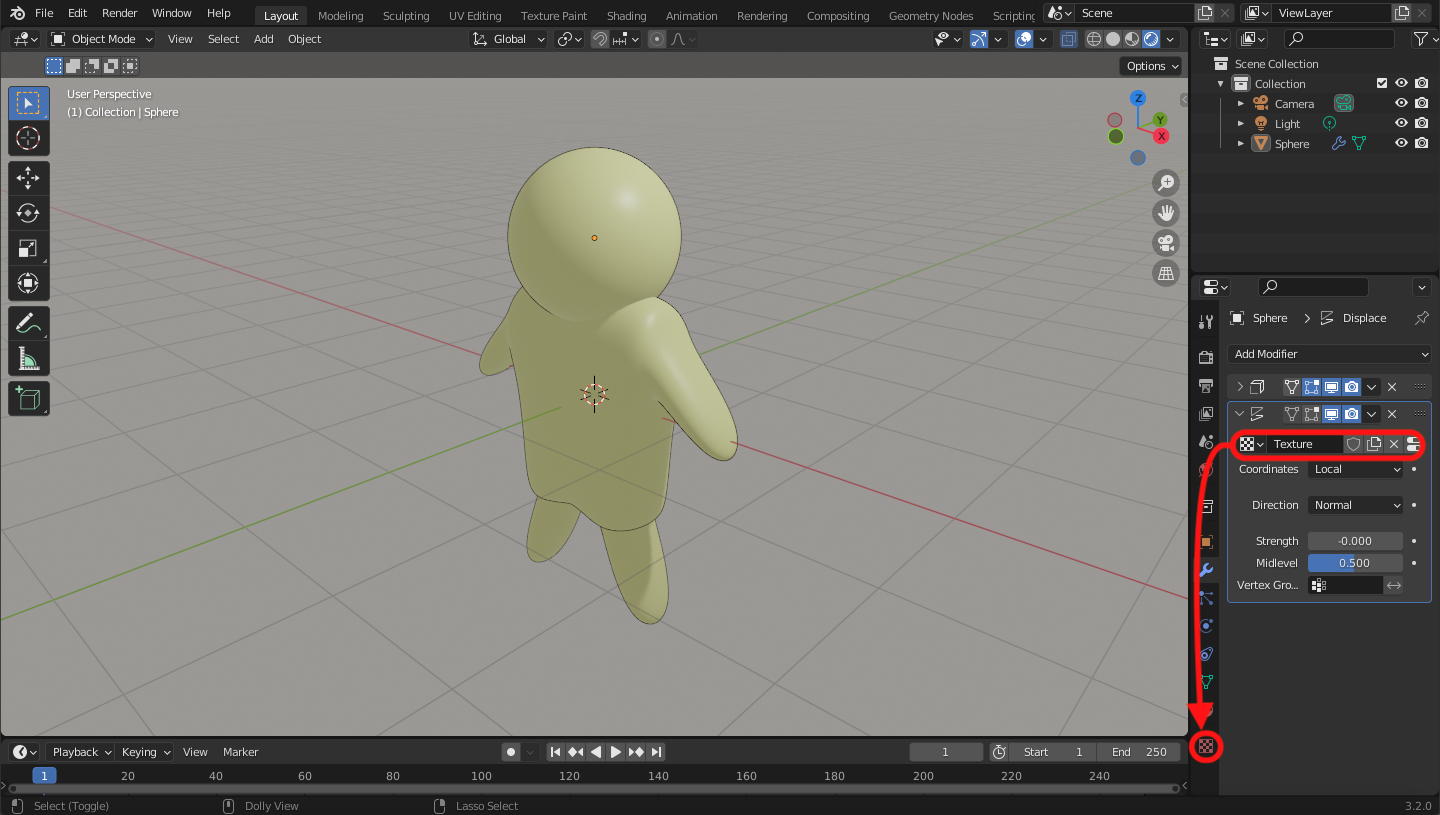Select the Measure tool
The width and height of the screenshot is (1440, 815).
(x=29, y=358)
